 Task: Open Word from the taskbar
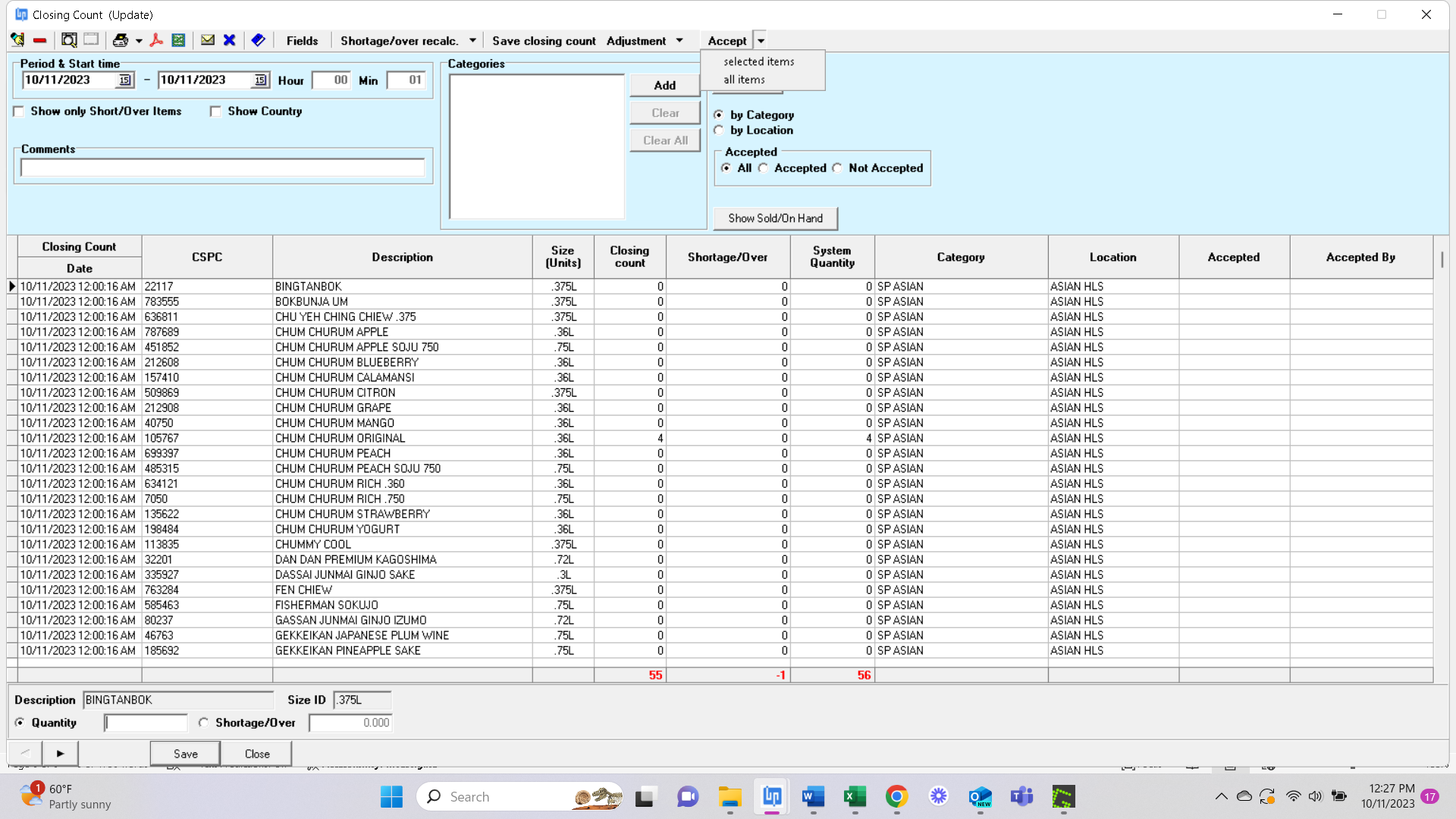(813, 797)
